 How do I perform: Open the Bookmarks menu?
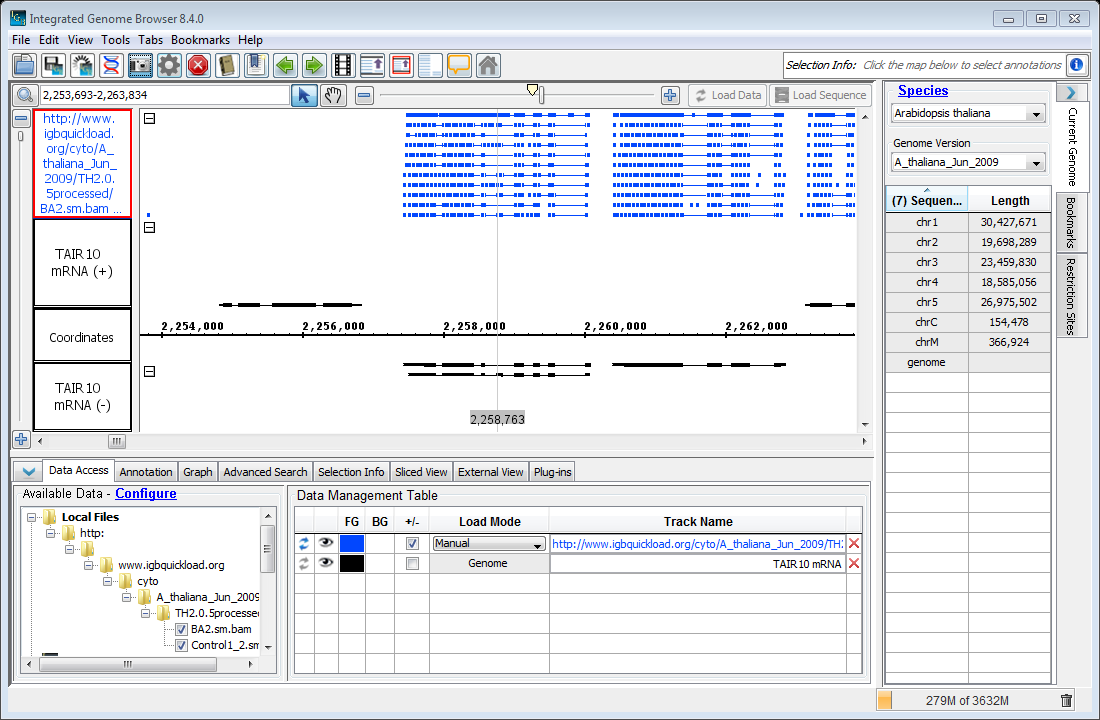(200, 40)
